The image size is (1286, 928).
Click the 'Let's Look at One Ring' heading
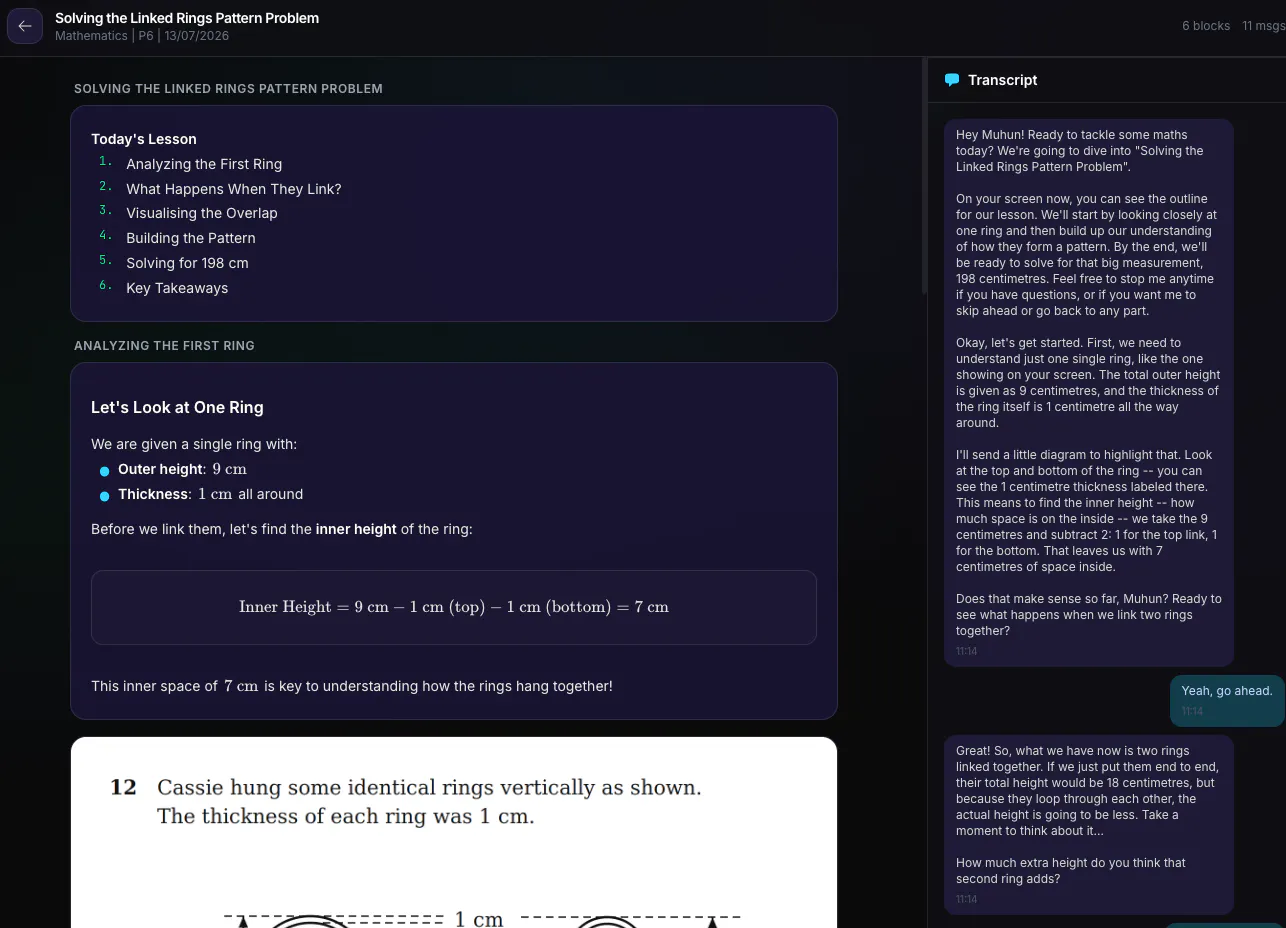177,408
